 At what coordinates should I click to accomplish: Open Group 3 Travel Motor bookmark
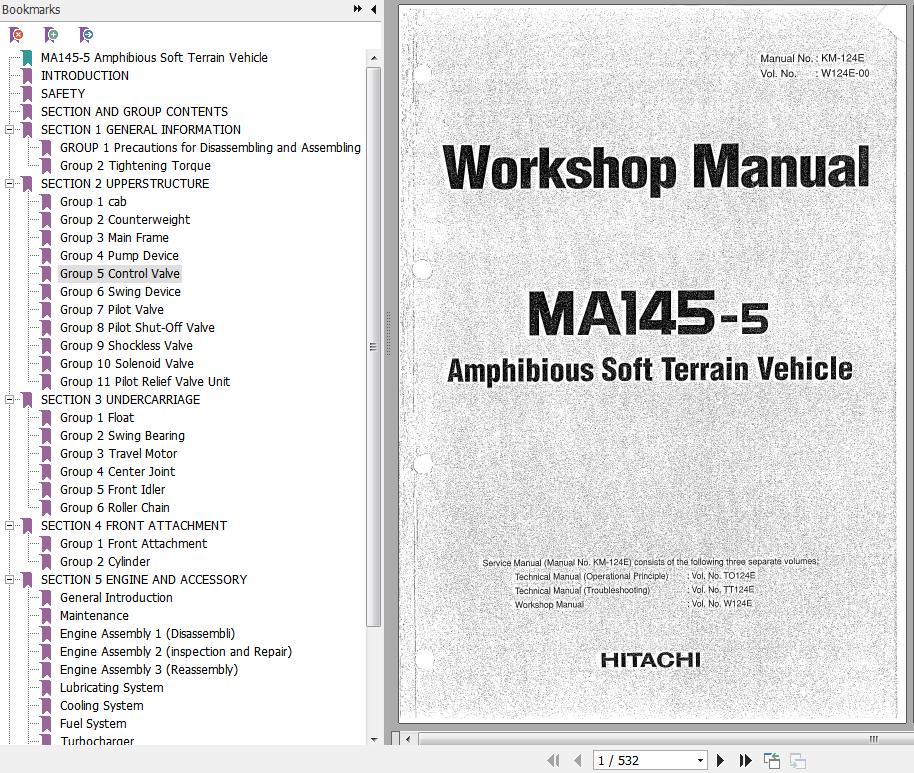point(118,454)
